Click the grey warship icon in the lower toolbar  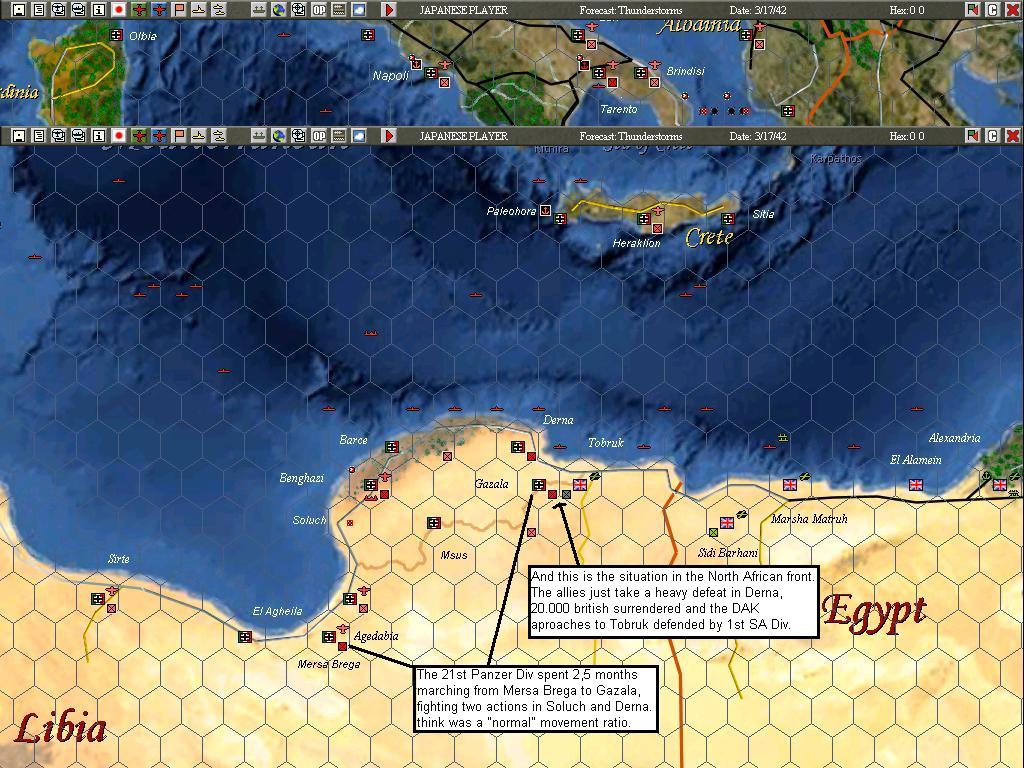(x=259, y=136)
